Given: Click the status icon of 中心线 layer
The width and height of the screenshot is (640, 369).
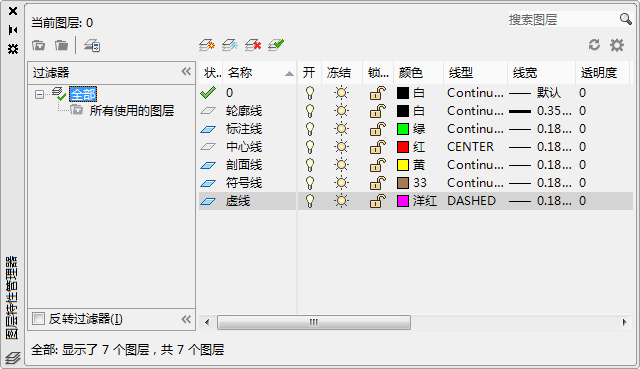Looking at the screenshot, I should [208, 147].
